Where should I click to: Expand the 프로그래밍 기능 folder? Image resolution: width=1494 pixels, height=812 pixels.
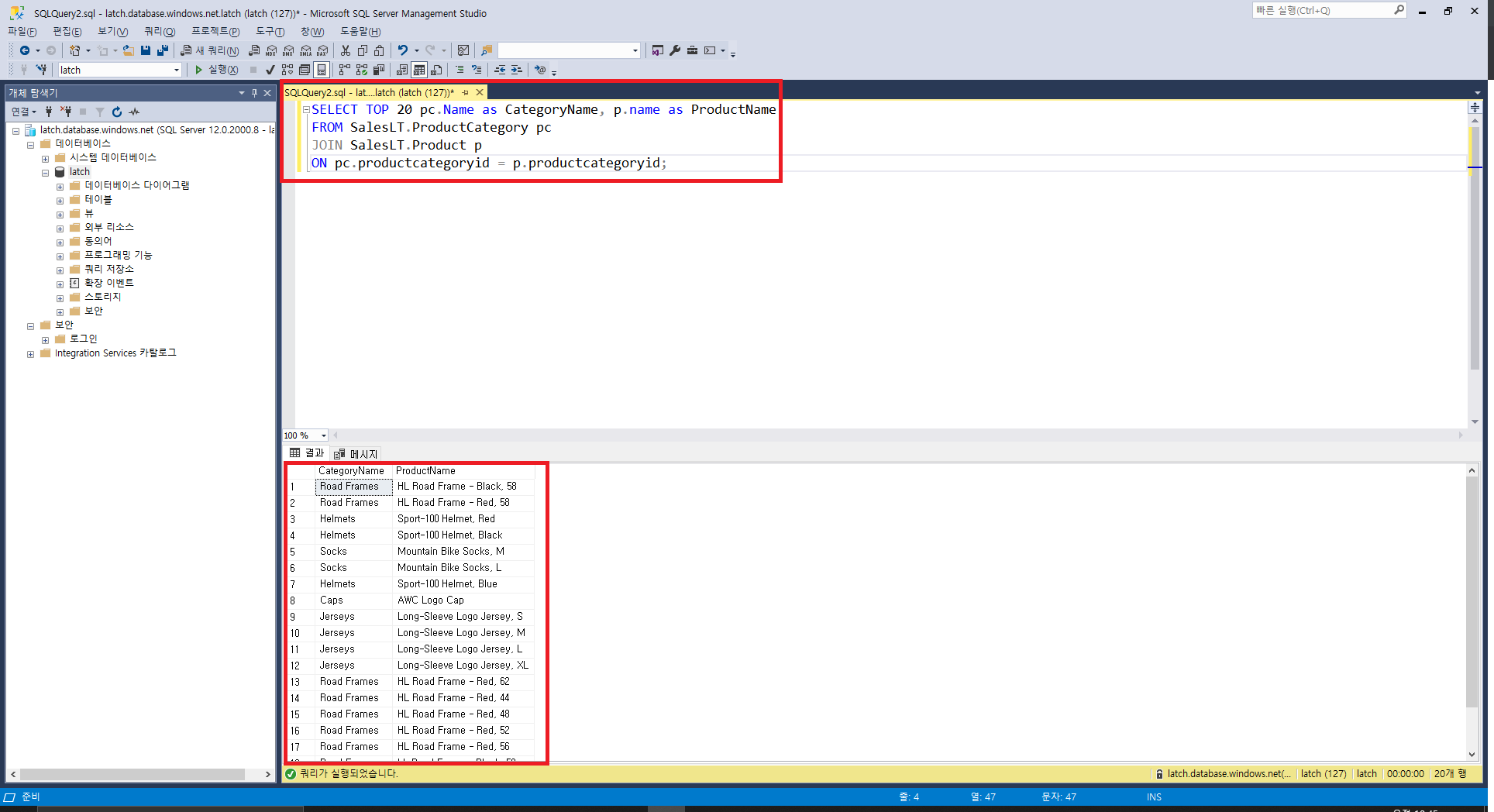click(x=60, y=256)
